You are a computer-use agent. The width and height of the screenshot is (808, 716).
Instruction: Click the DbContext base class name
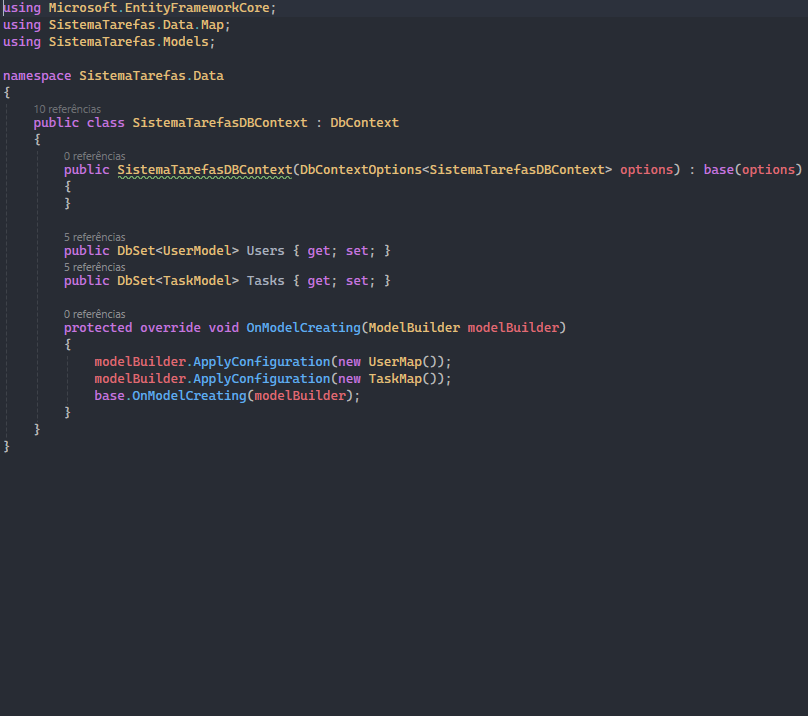tap(364, 123)
